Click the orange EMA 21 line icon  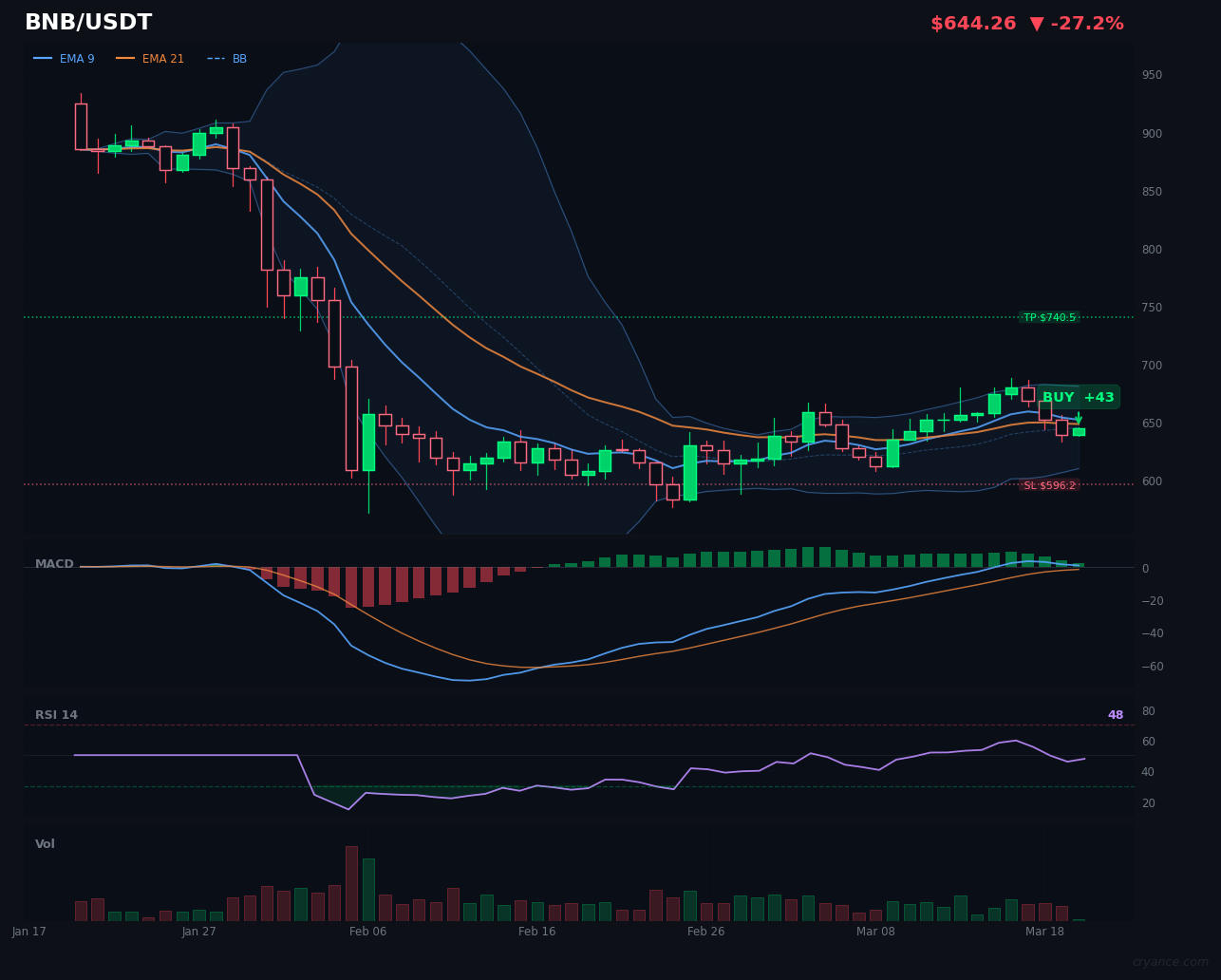125,58
